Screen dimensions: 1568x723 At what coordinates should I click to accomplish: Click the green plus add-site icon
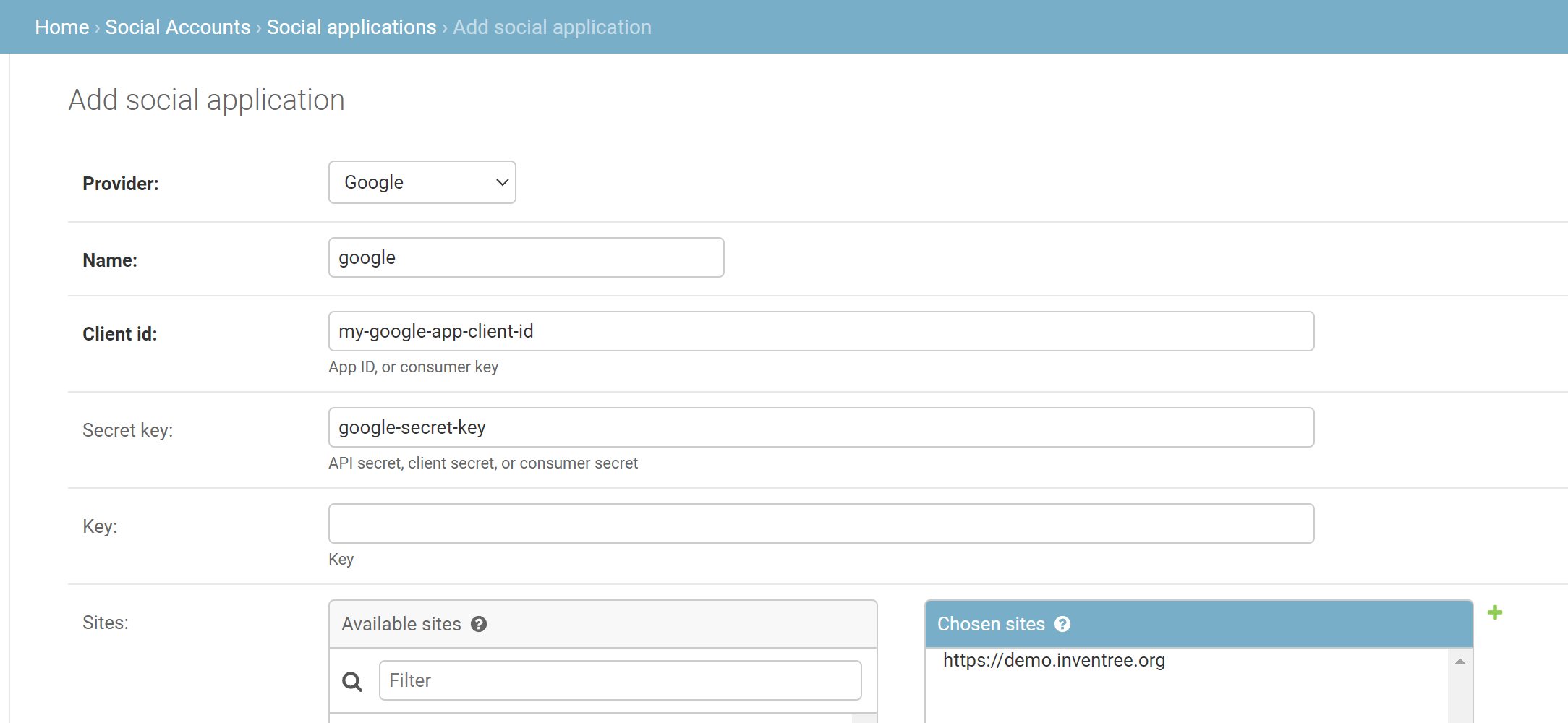(x=1494, y=613)
